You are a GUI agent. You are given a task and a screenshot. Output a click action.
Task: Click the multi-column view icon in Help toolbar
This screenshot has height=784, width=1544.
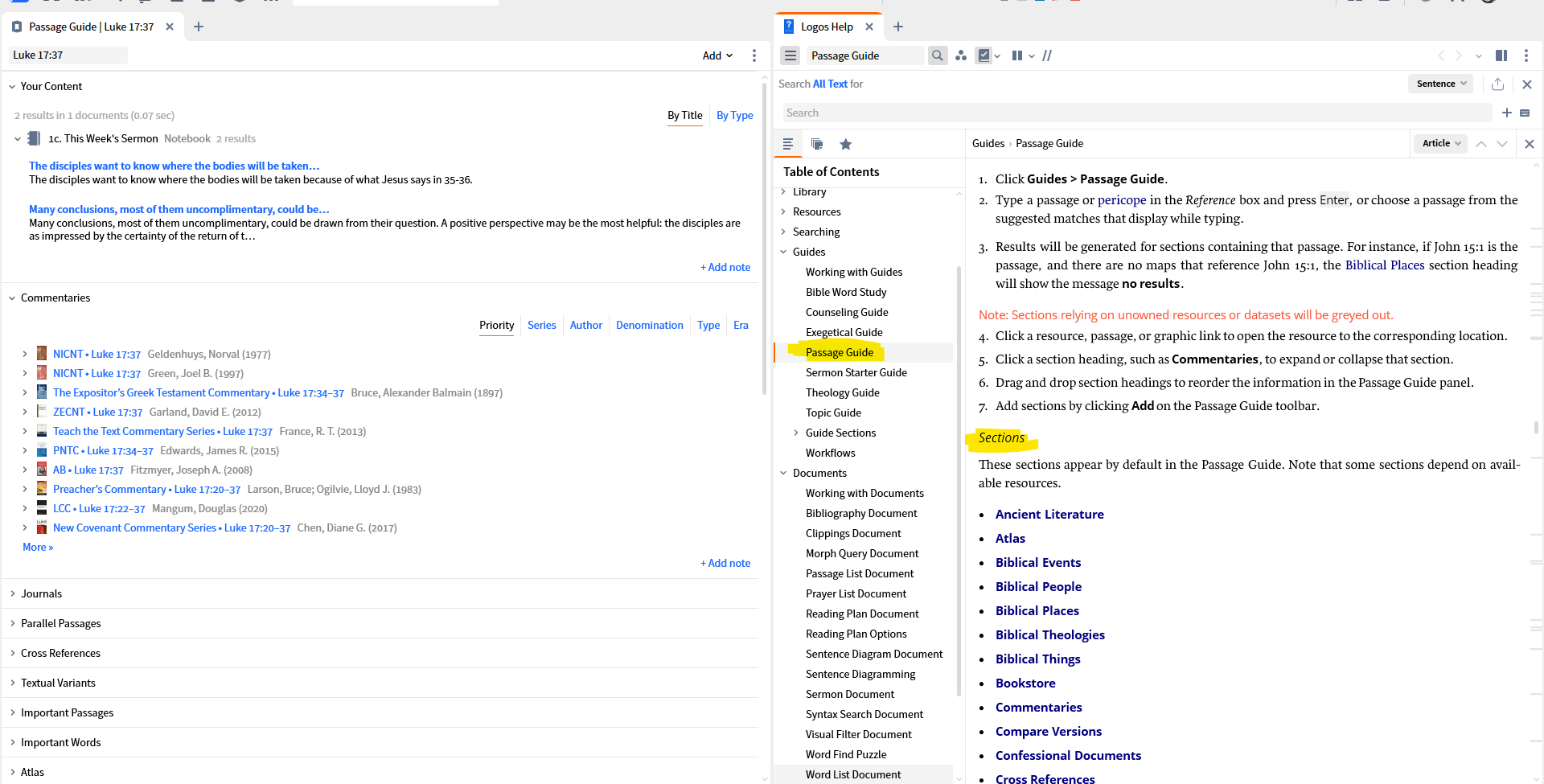coord(1017,55)
